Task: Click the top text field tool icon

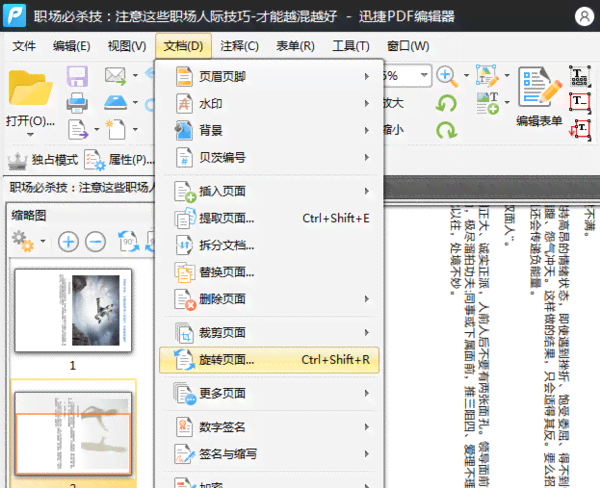Action: 580,76
